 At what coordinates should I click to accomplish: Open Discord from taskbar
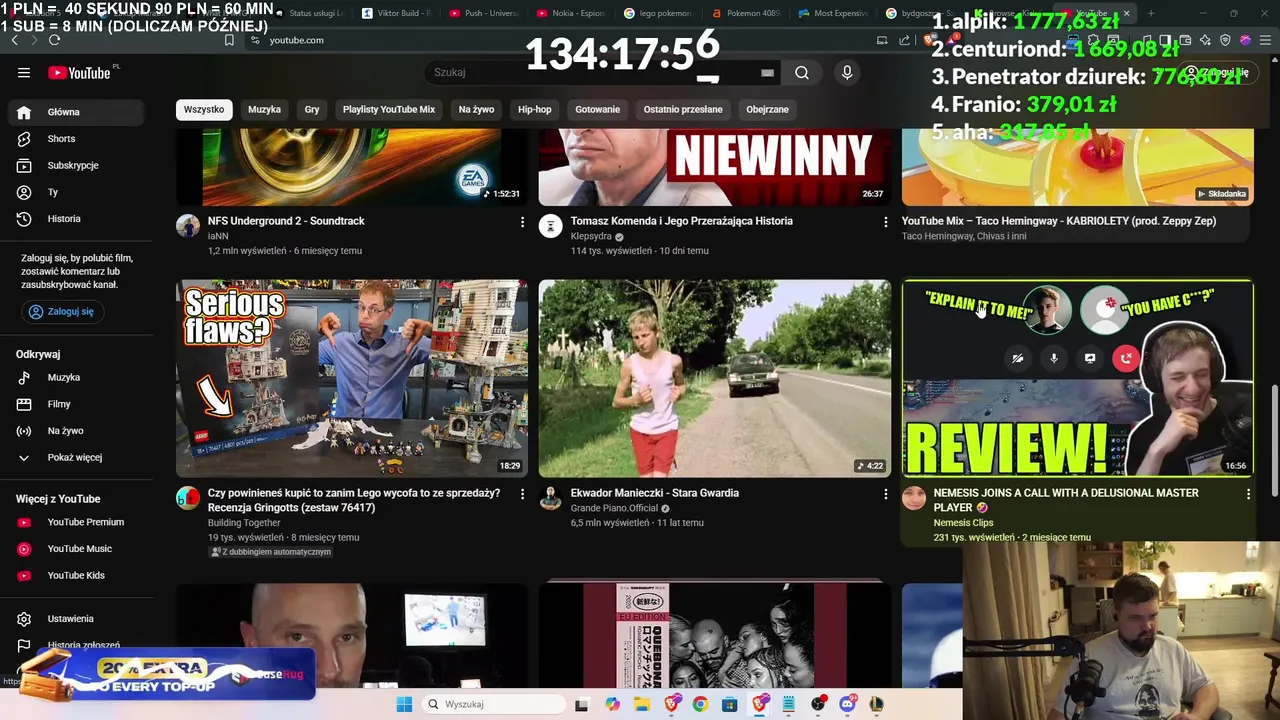(x=847, y=704)
